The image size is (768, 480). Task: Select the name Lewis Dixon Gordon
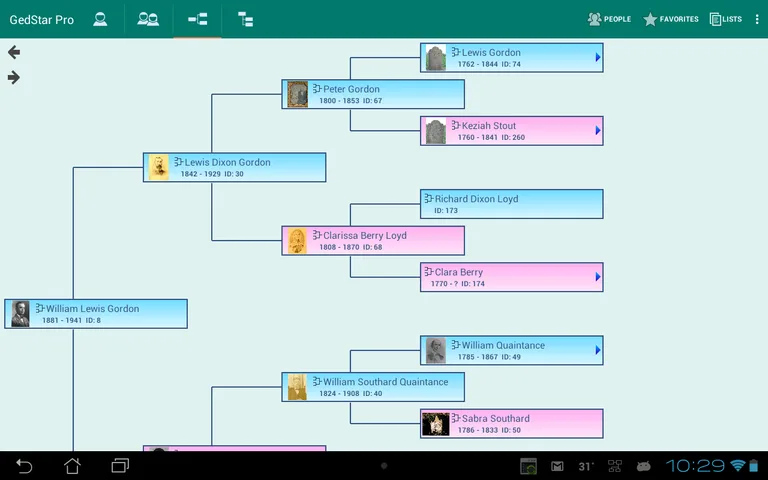click(227, 162)
